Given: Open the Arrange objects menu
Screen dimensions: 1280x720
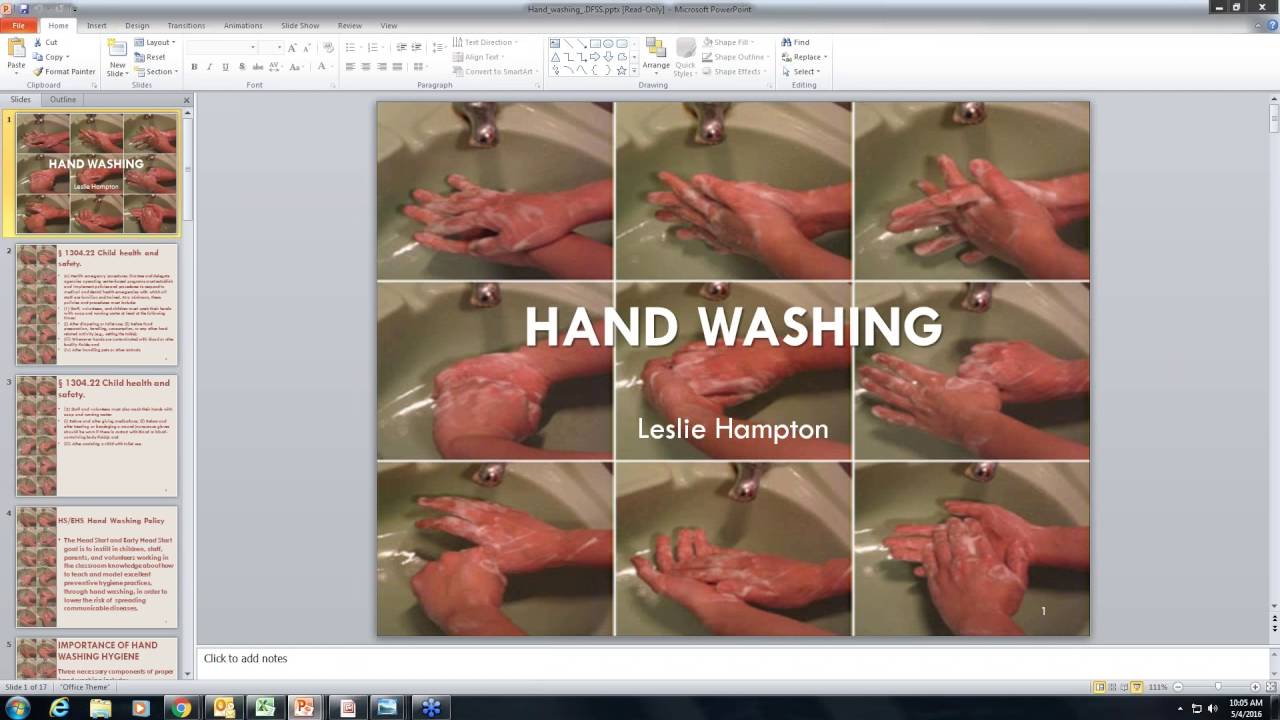Looking at the screenshot, I should 656,56.
